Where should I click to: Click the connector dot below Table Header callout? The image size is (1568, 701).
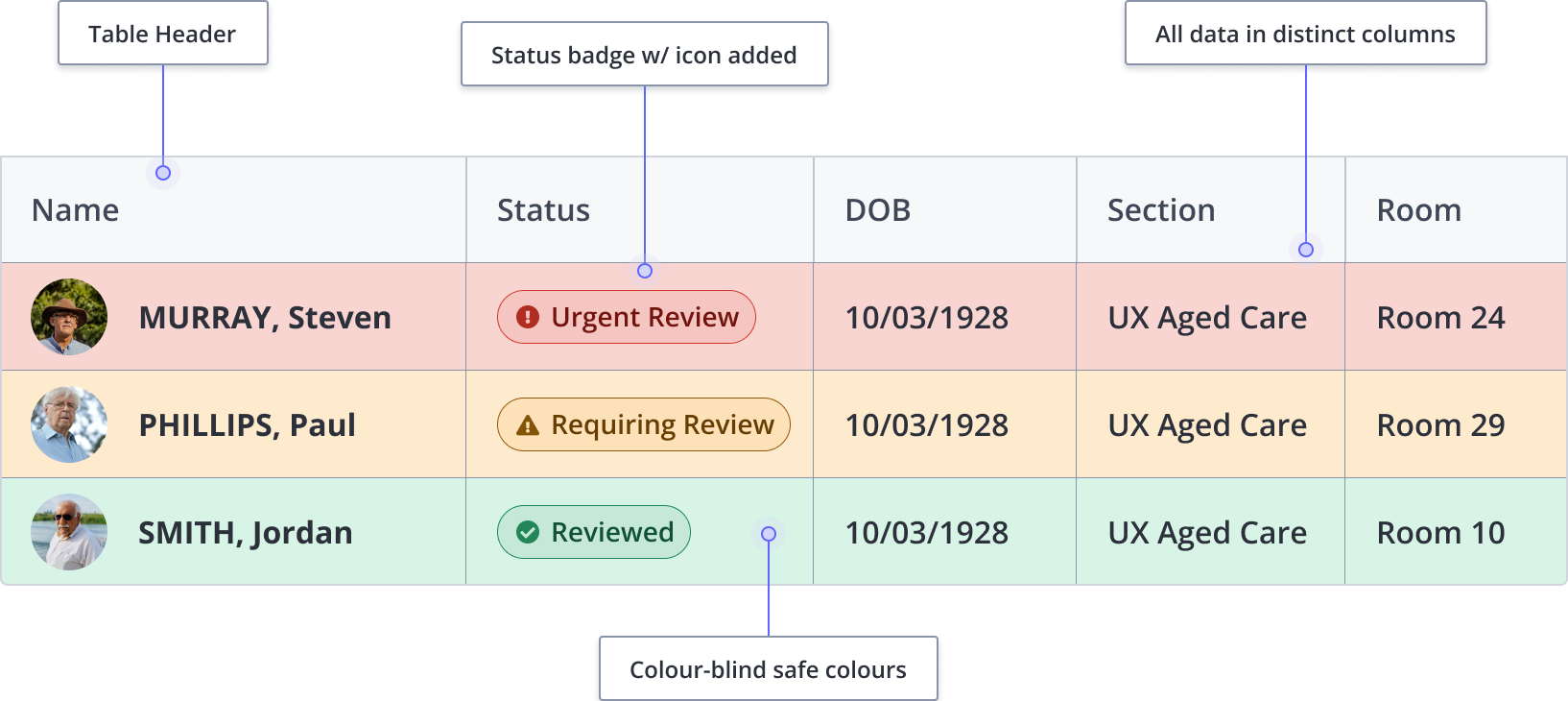163,174
